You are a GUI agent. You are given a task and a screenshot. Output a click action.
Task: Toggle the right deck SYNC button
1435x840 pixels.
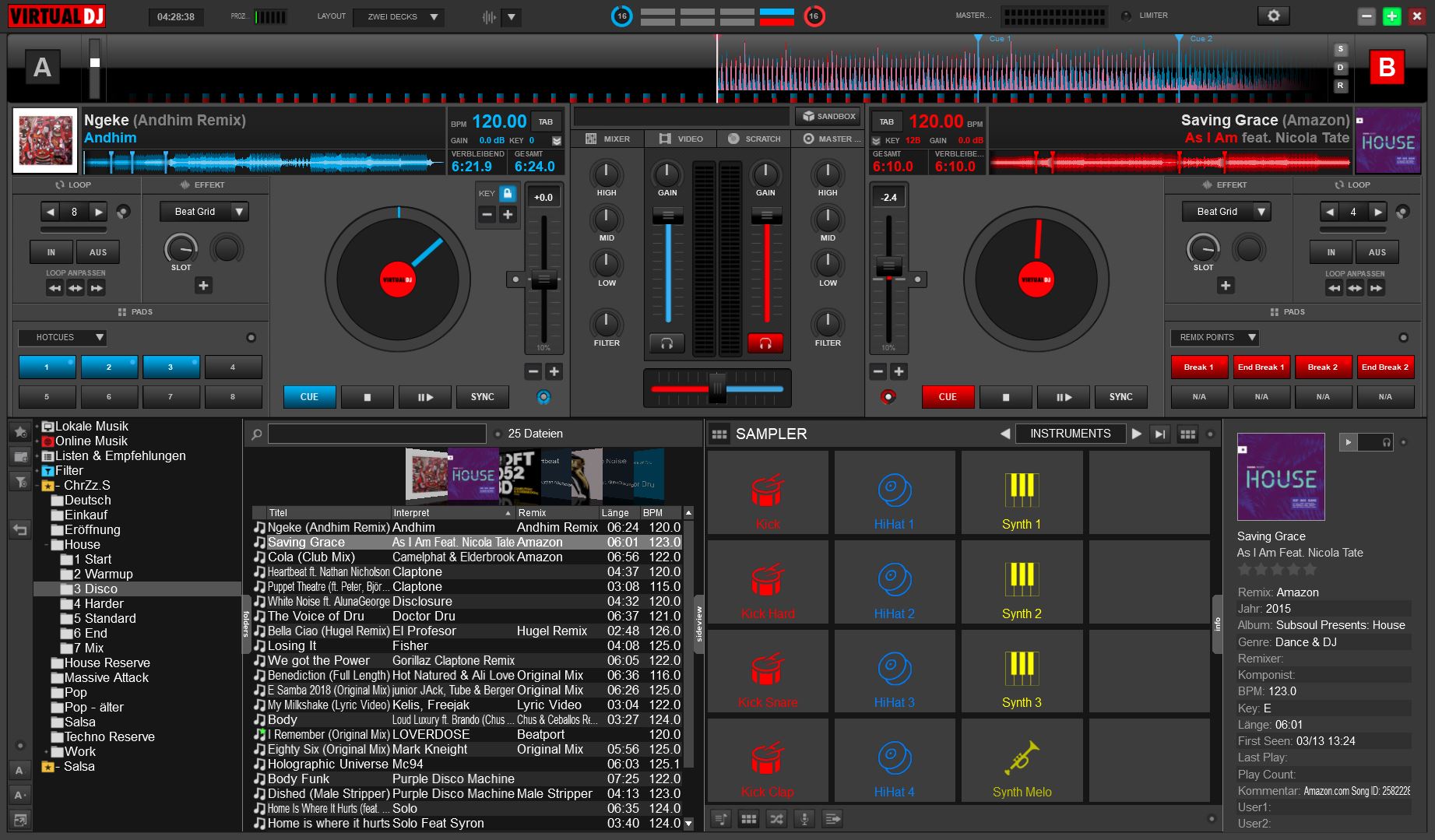(x=1120, y=397)
